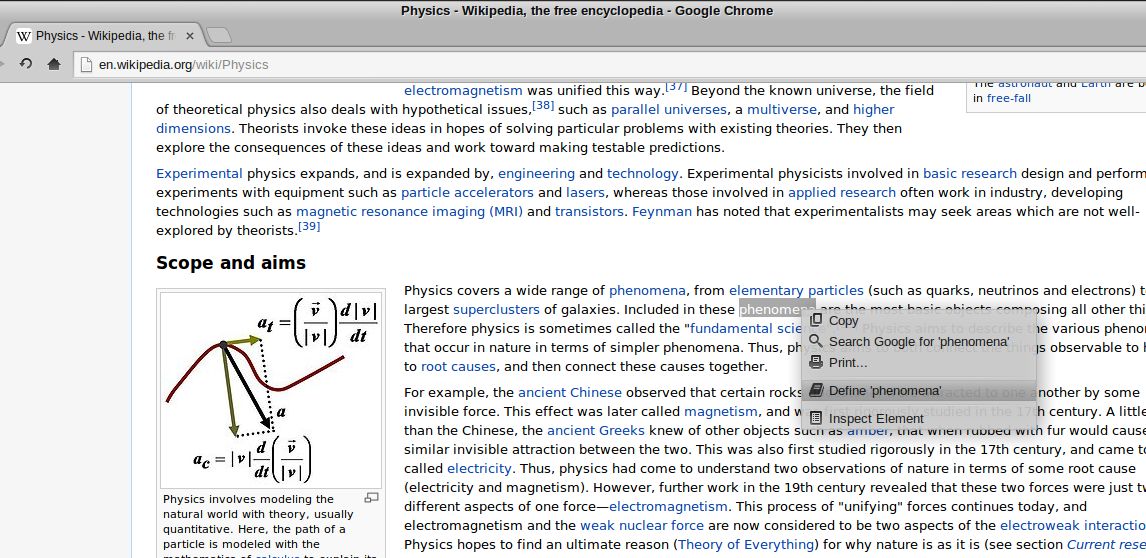
Task: Click citation reference [37]
Action: point(676,87)
